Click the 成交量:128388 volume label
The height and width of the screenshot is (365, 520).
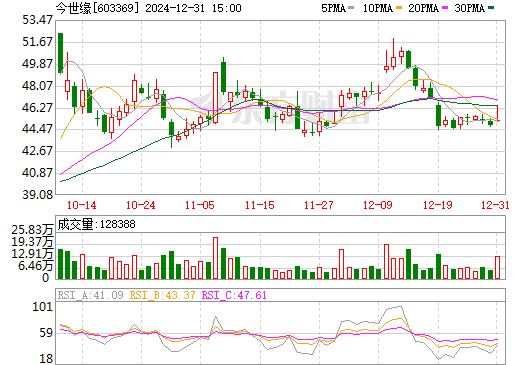96,224
